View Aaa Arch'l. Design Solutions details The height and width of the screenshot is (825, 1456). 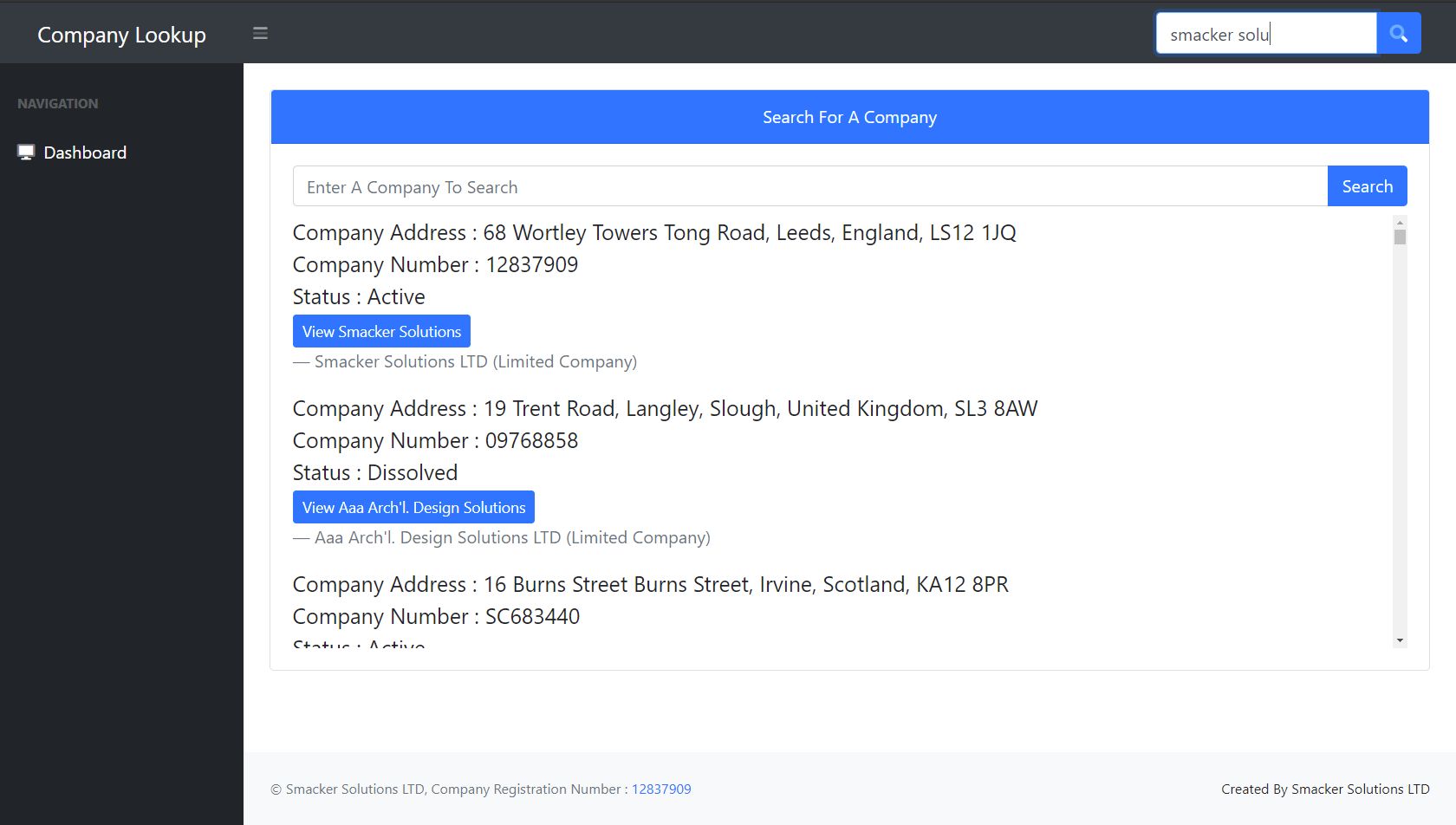(x=413, y=507)
